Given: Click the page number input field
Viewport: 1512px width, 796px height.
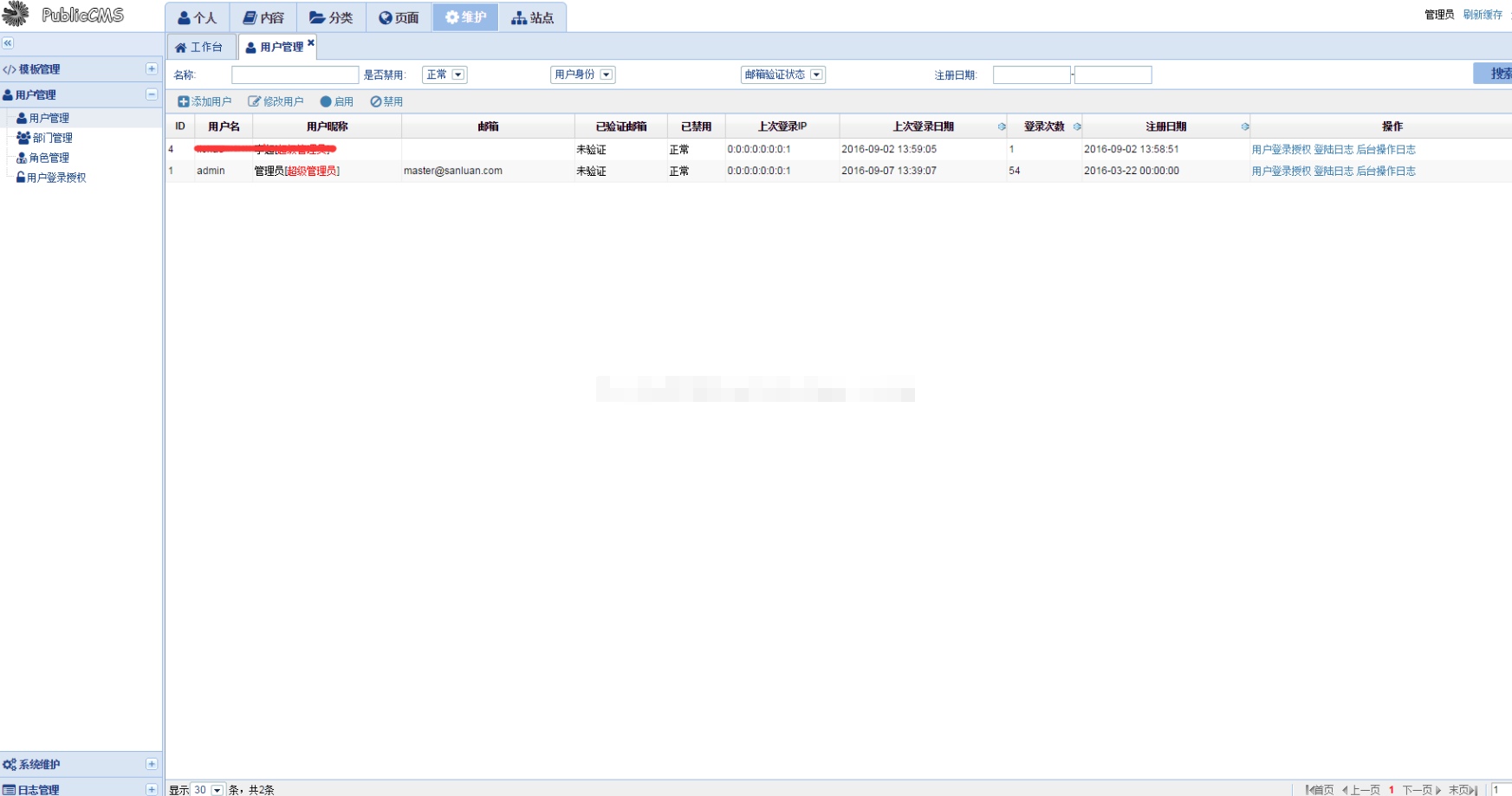Looking at the screenshot, I should pos(1501,789).
